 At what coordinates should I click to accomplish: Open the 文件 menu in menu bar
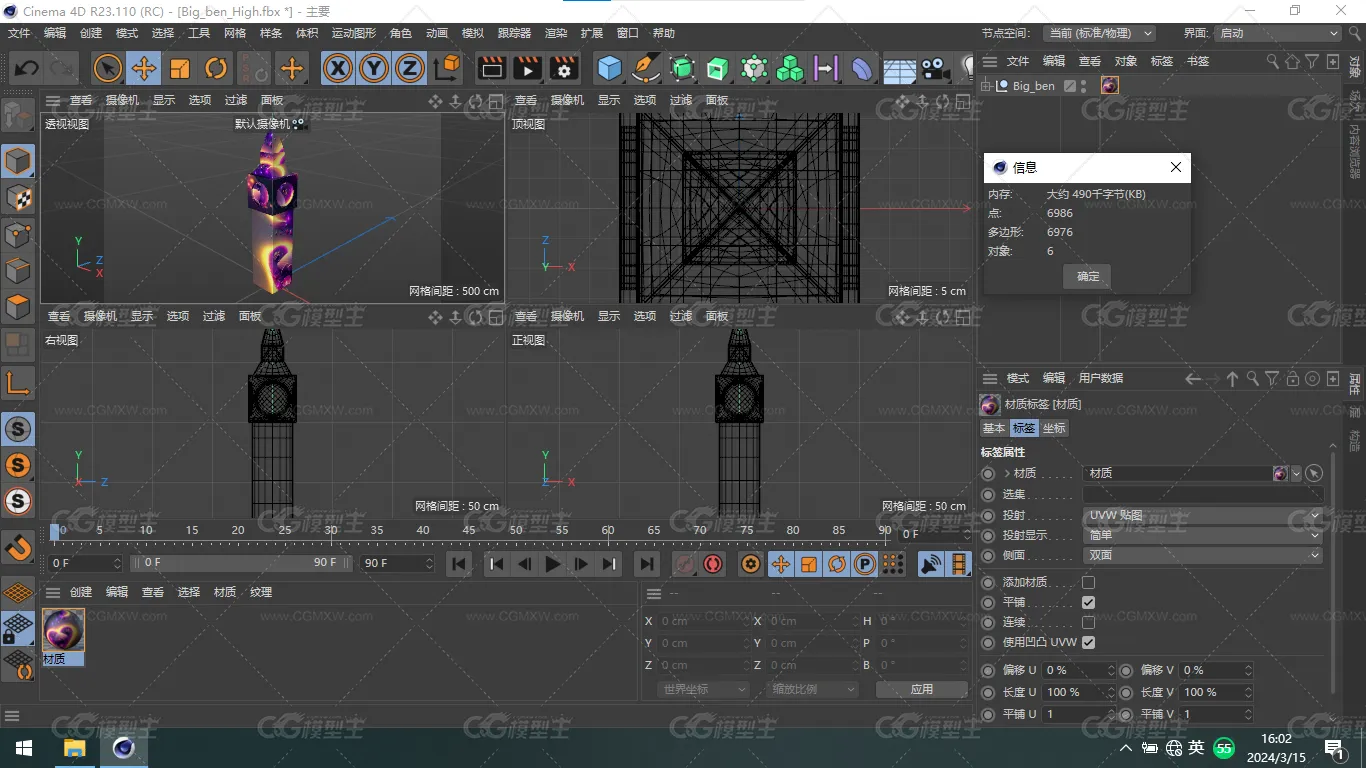pyautogui.click(x=19, y=33)
